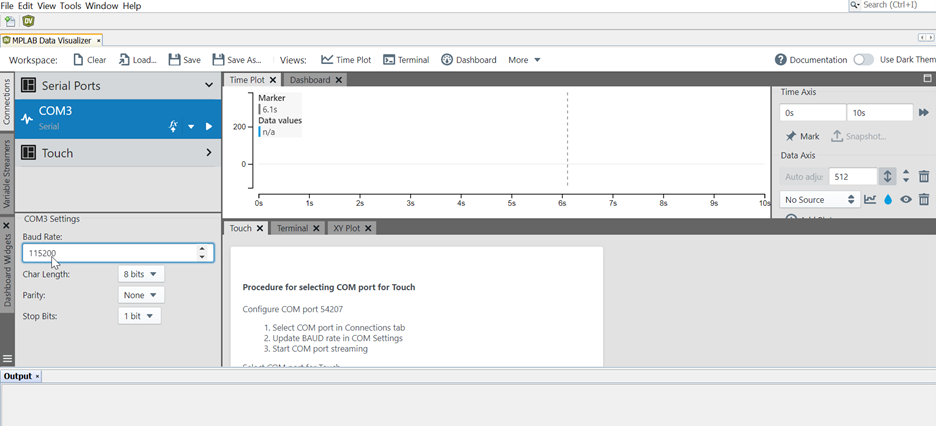Click the Time Axis fast-forward icon
Viewport: 936px width, 426px height.
(924, 113)
